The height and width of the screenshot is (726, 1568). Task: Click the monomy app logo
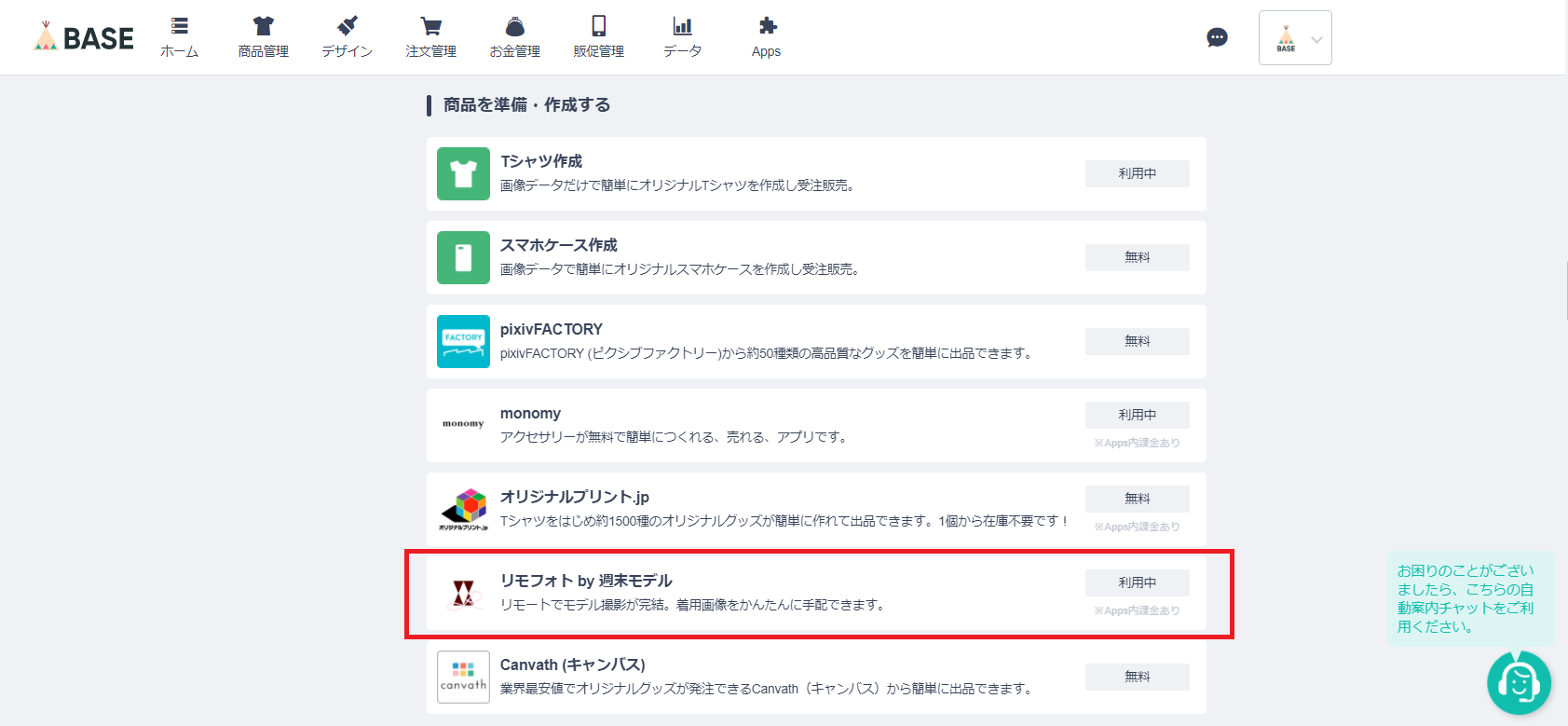[463, 424]
